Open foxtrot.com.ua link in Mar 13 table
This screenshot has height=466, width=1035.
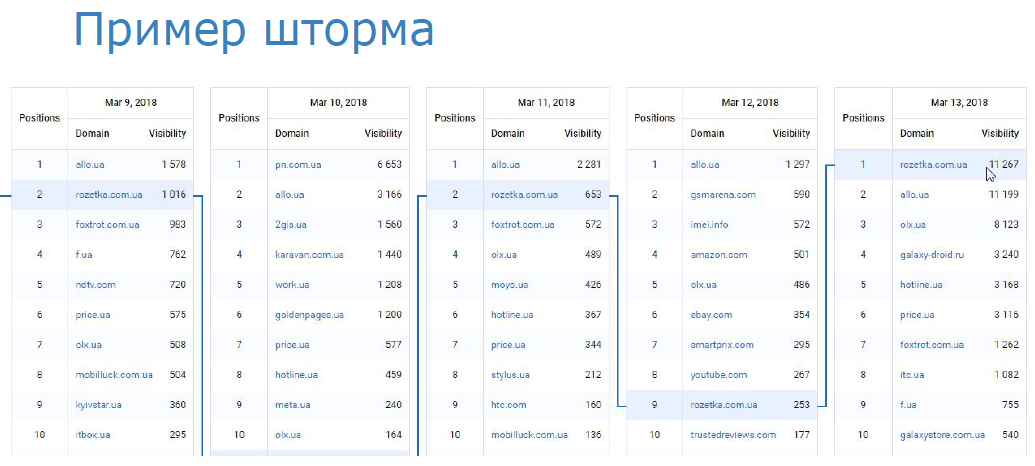(932, 345)
